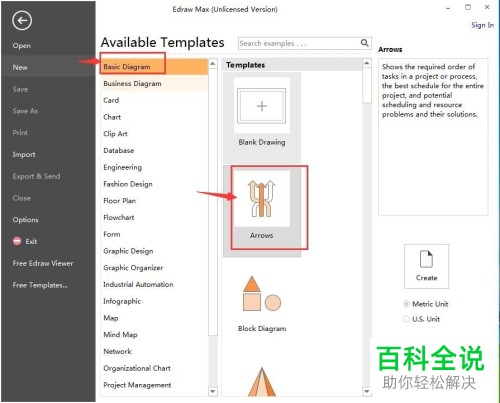
Task: Select the Mind Map category
Action: pos(120,335)
